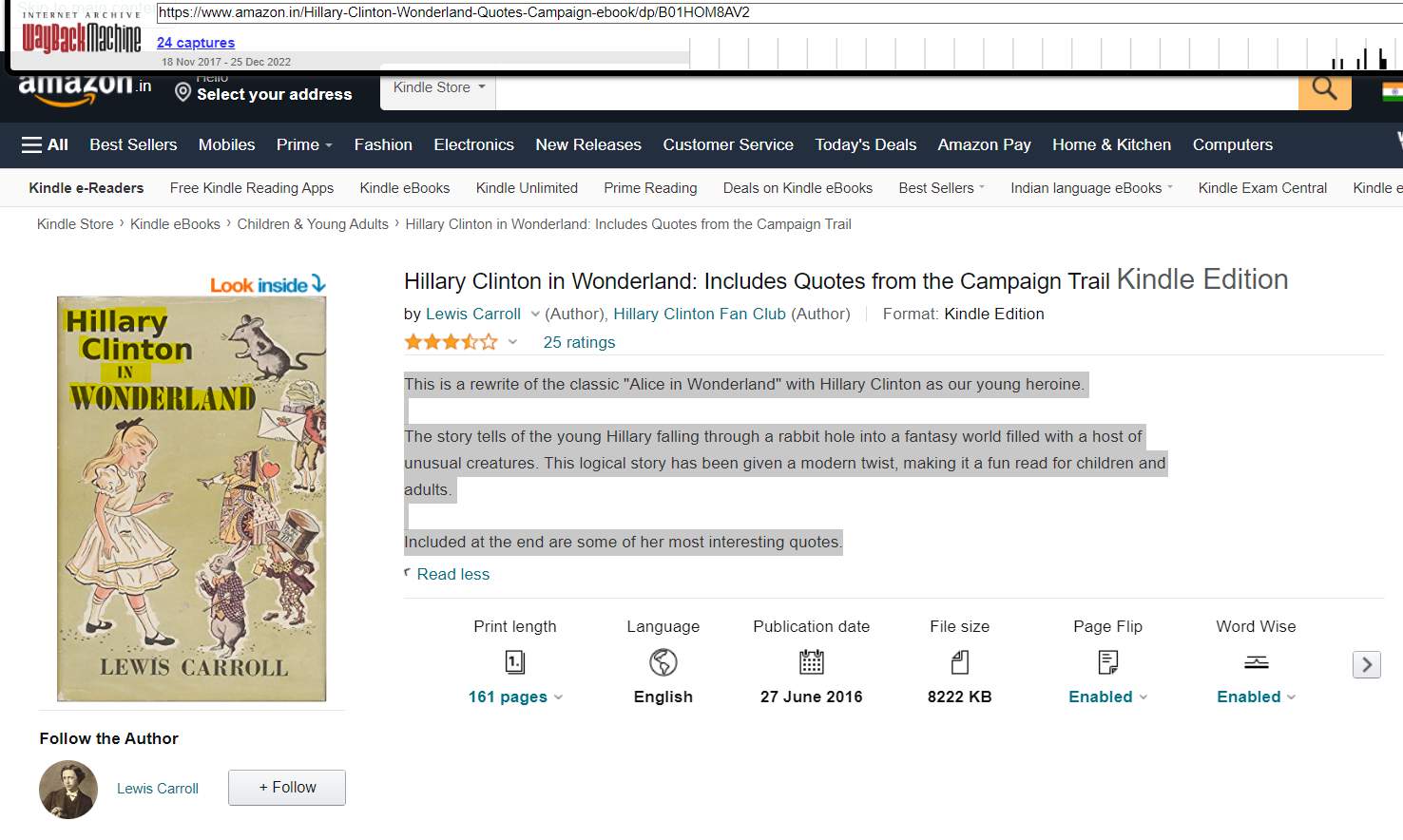
Task: Expand Indian language eBooks dropdown
Action: pos(1091,188)
